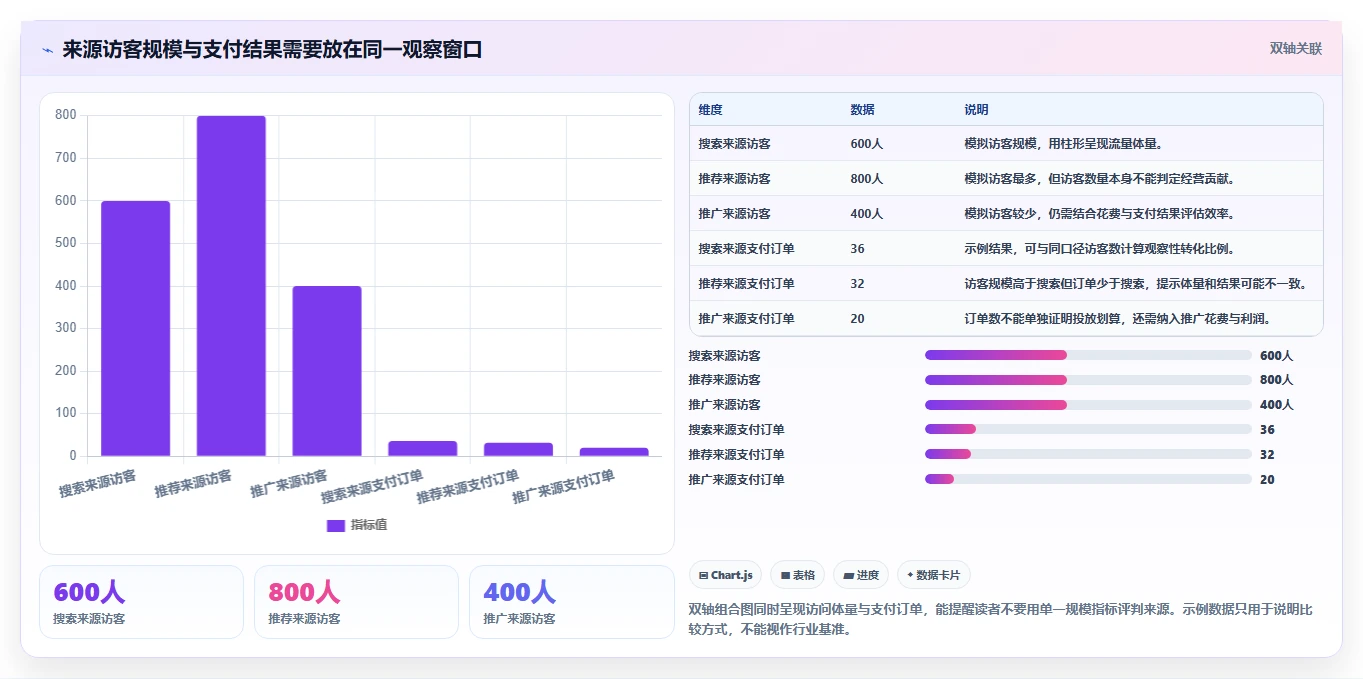The image size is (1363, 679).
Task: Open the 400人 推广来源访客 stat card
Action: [571, 602]
